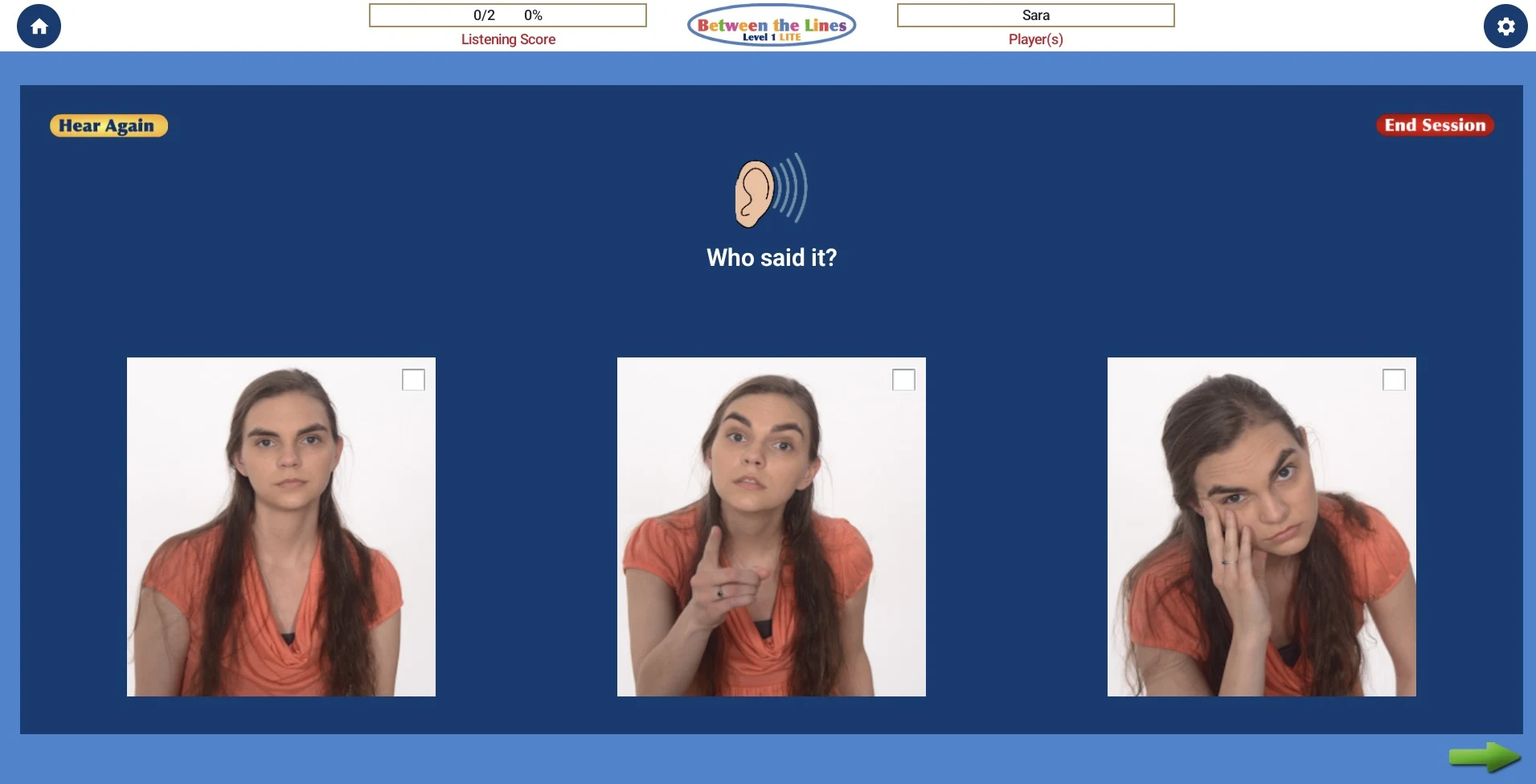
Task: Check the box on the bored face photo
Action: click(x=1394, y=380)
